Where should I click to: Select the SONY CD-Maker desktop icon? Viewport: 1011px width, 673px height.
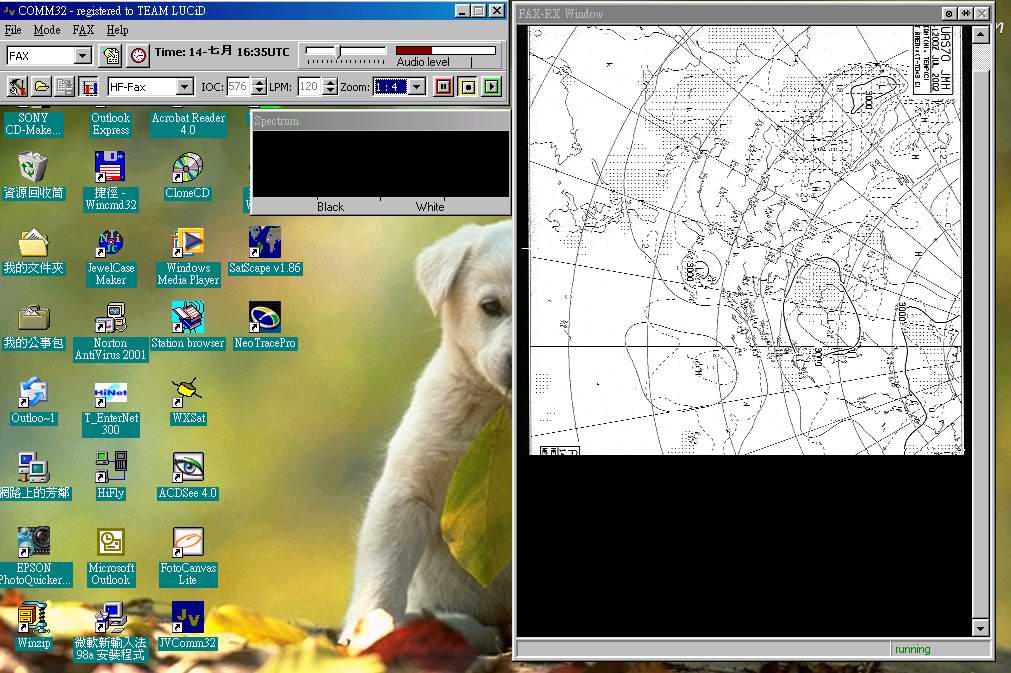click(33, 122)
